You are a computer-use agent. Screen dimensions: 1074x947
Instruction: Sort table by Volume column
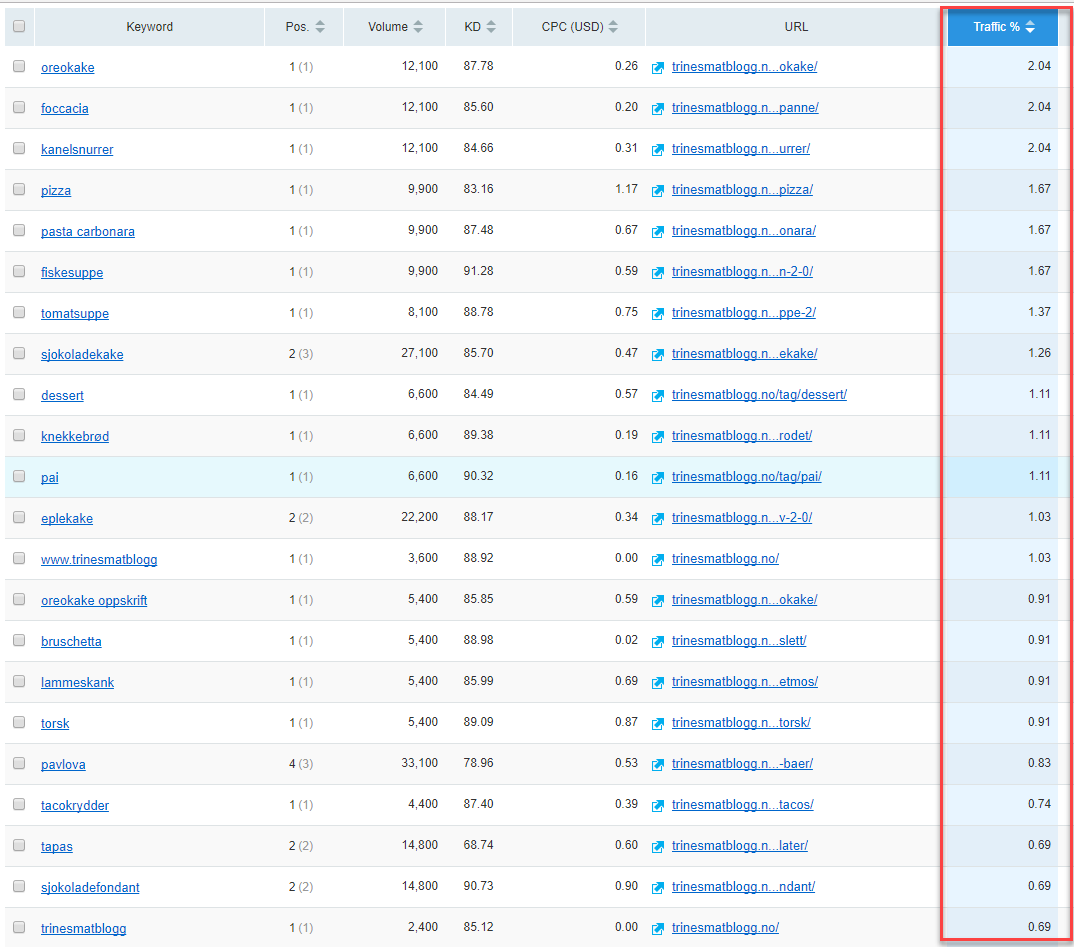tap(395, 27)
